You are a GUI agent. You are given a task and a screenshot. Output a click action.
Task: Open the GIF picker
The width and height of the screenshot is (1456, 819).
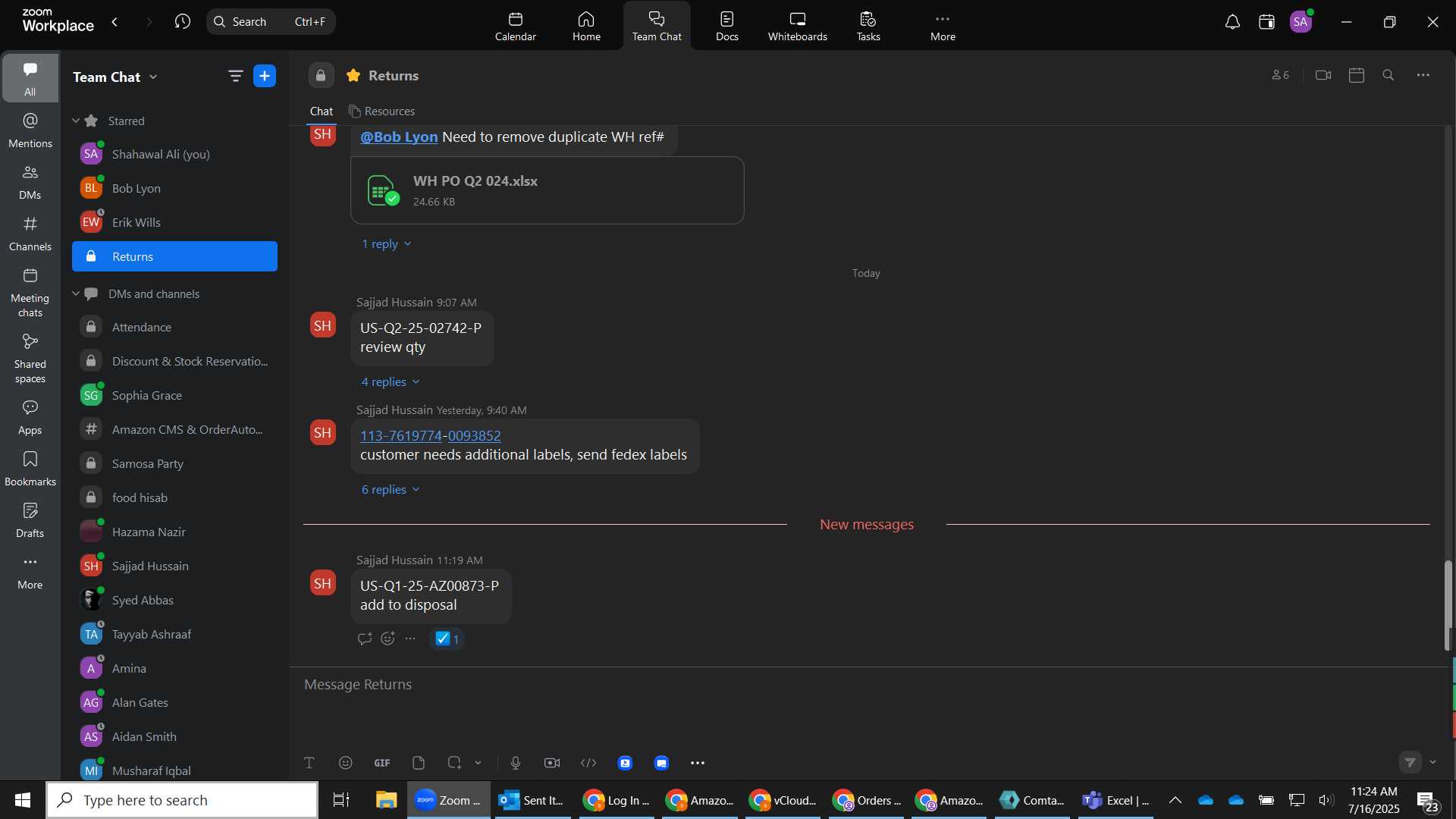[382, 763]
